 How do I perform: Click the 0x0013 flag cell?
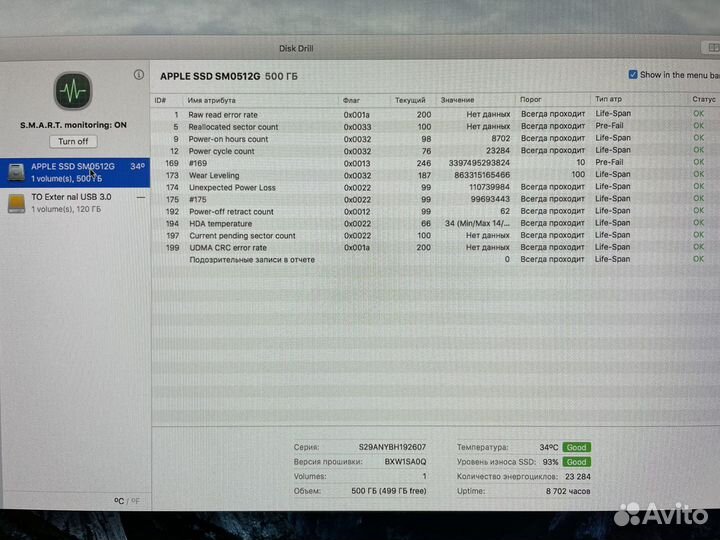click(357, 163)
